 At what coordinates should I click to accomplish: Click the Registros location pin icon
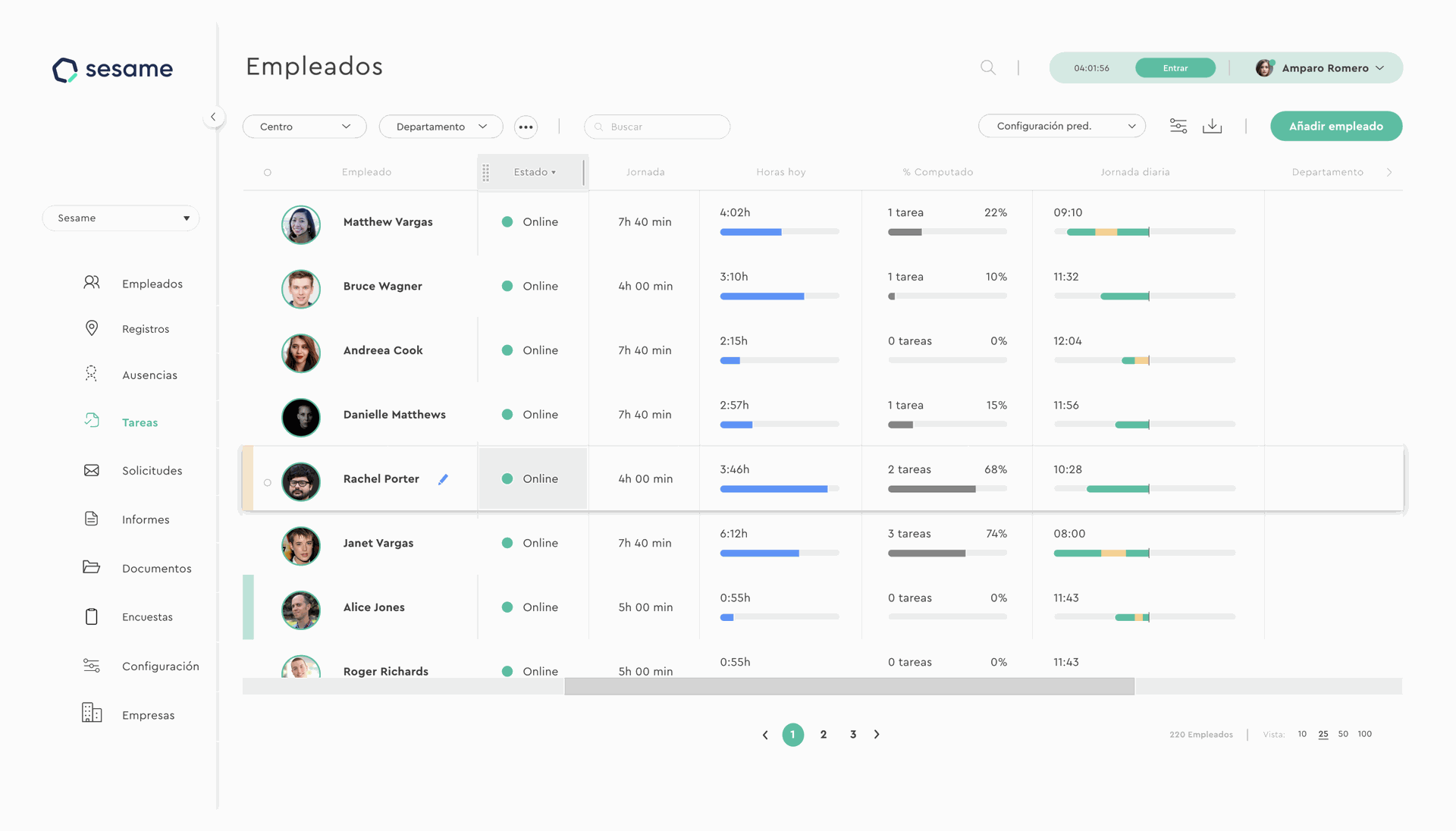click(x=91, y=328)
